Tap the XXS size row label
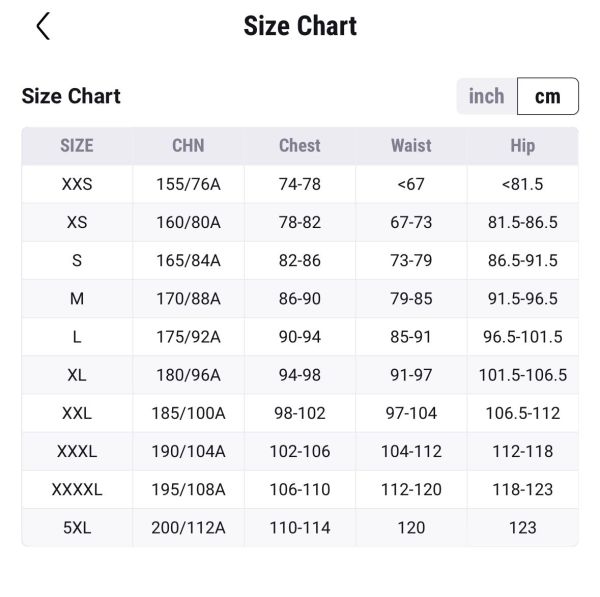Screen dimensions: 600x597 [77, 184]
